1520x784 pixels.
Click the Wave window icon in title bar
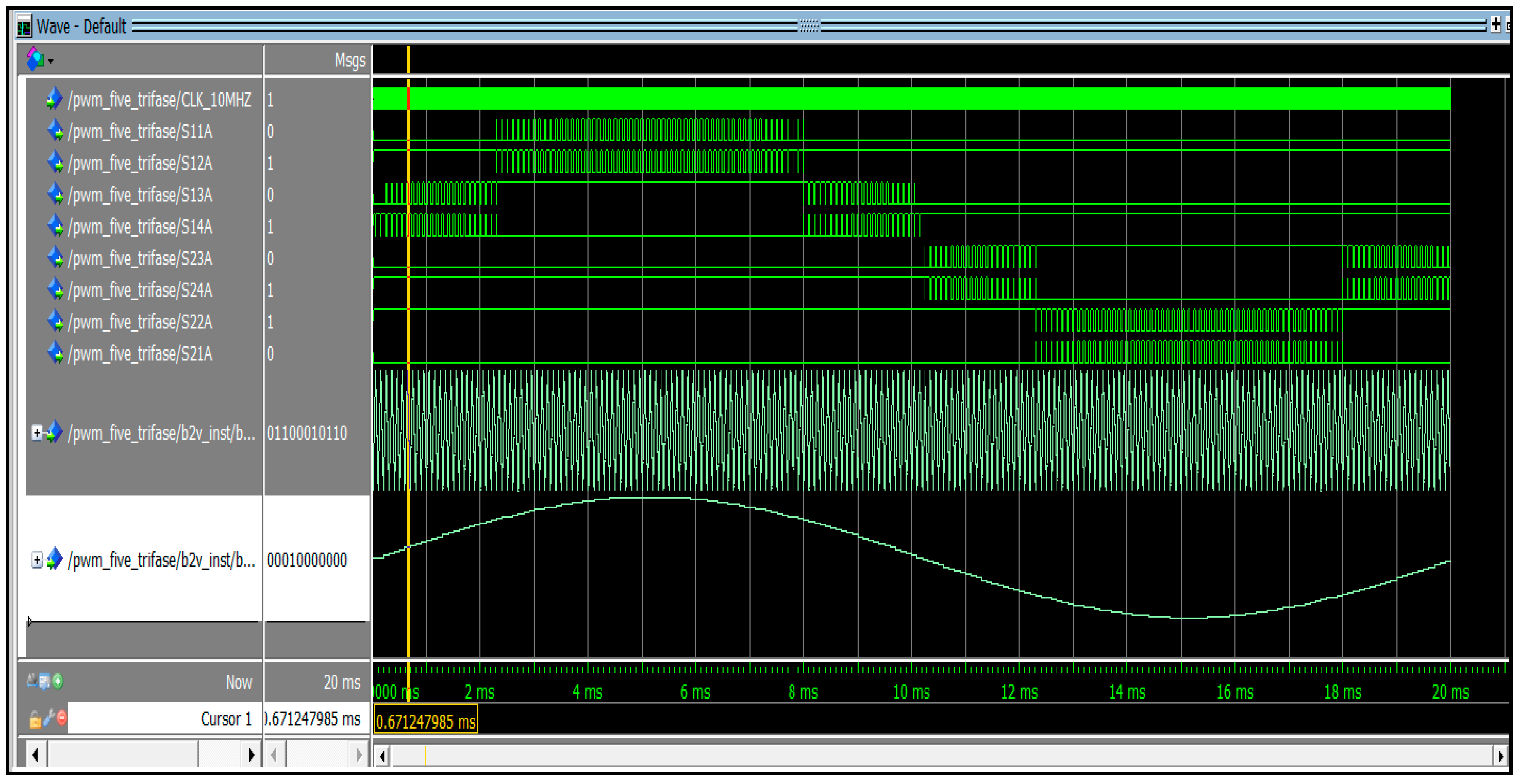(x=24, y=27)
